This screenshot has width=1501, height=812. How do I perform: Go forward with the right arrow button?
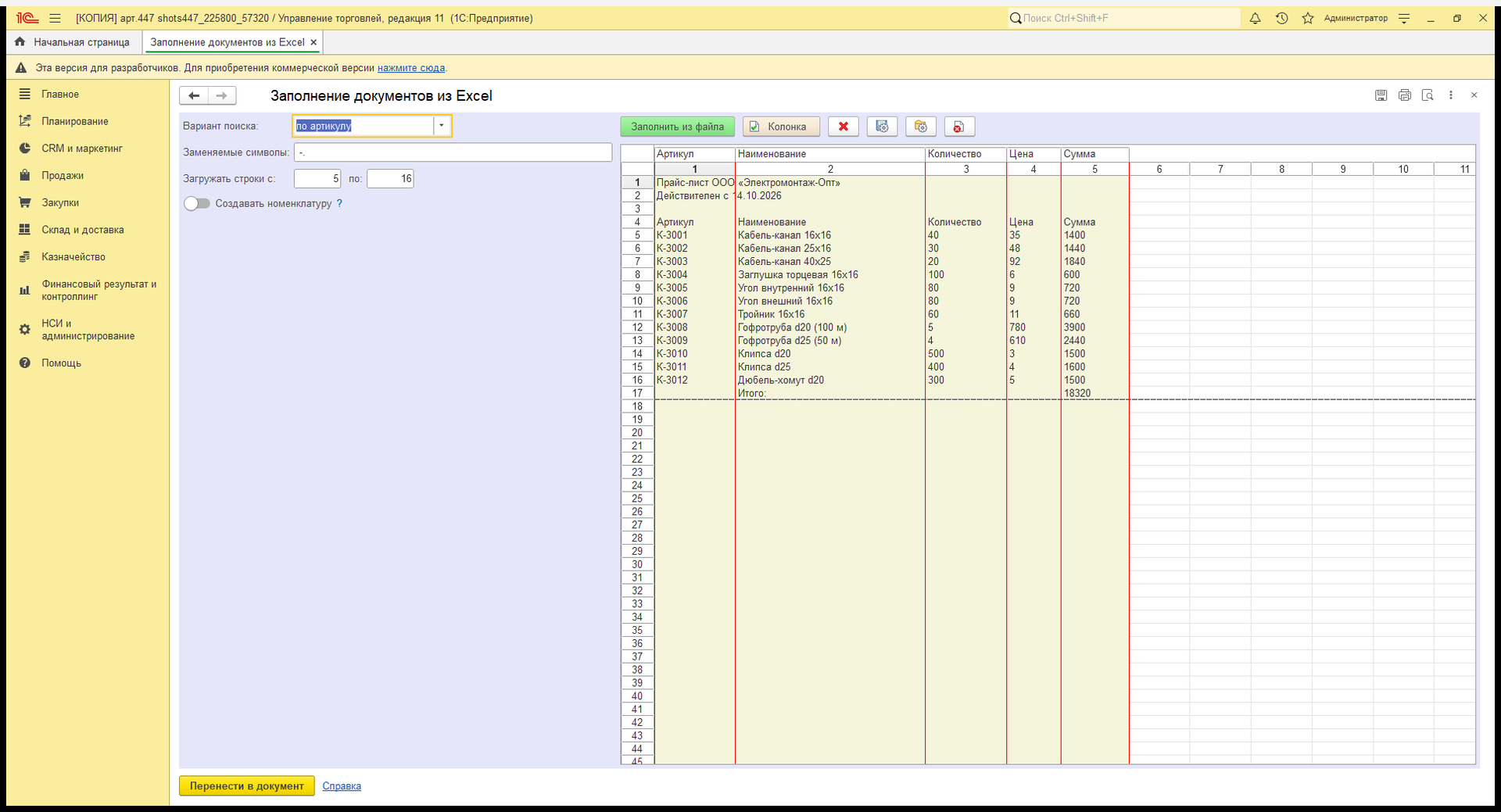(222, 95)
